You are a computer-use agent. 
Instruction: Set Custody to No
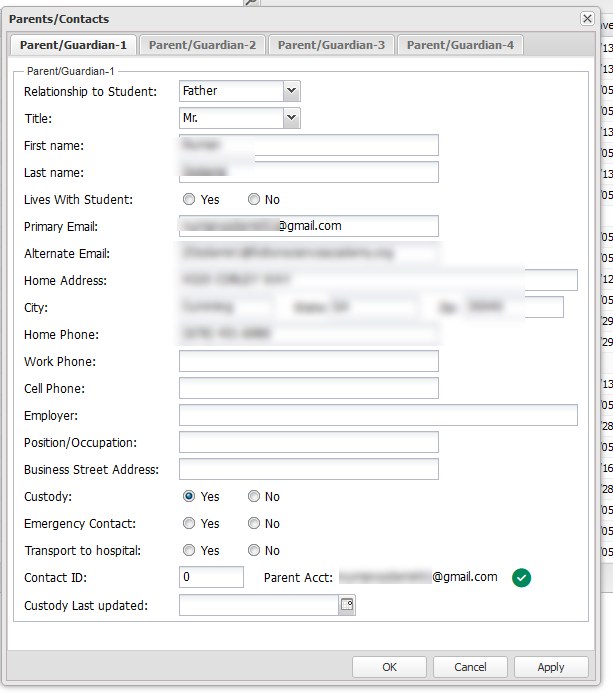pos(254,496)
